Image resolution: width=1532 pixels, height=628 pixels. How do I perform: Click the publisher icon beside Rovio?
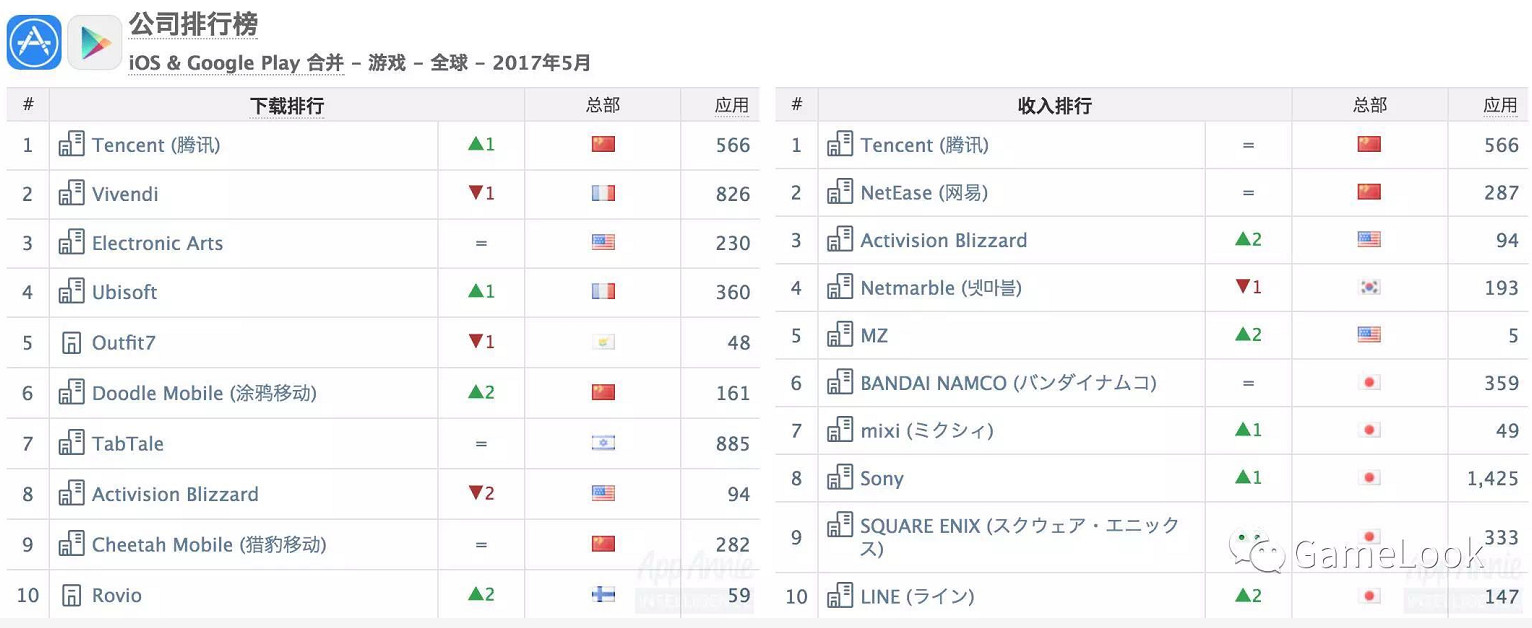click(71, 595)
